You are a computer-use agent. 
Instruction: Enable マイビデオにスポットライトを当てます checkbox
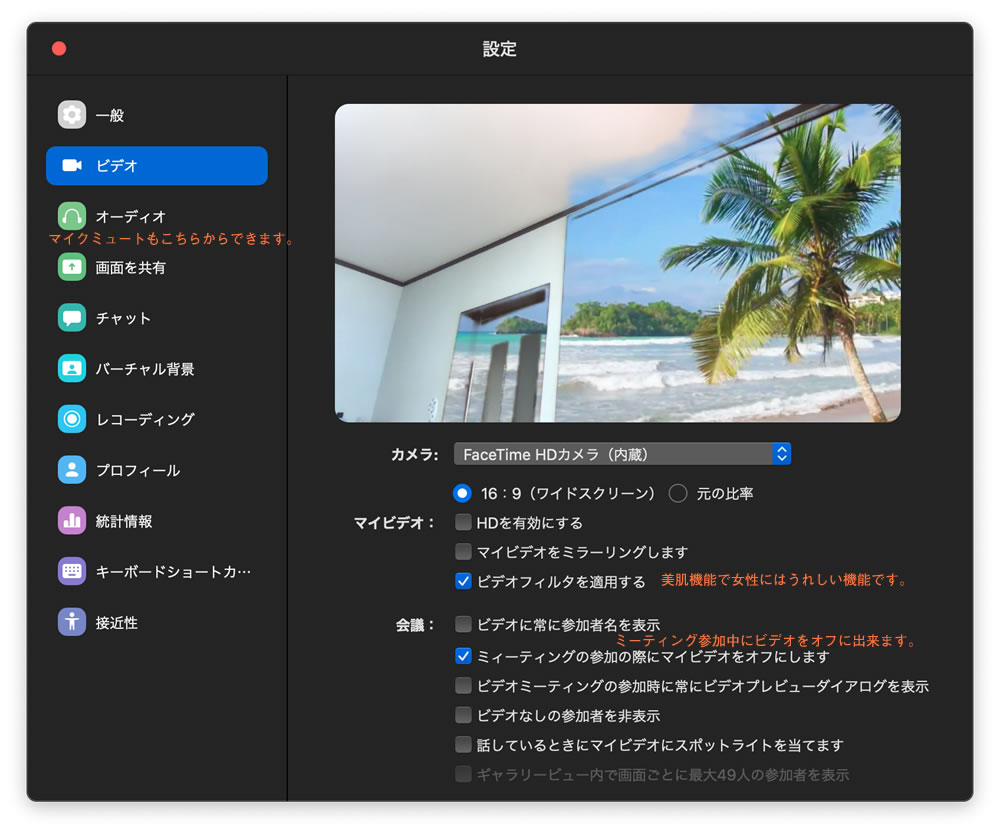coord(463,744)
